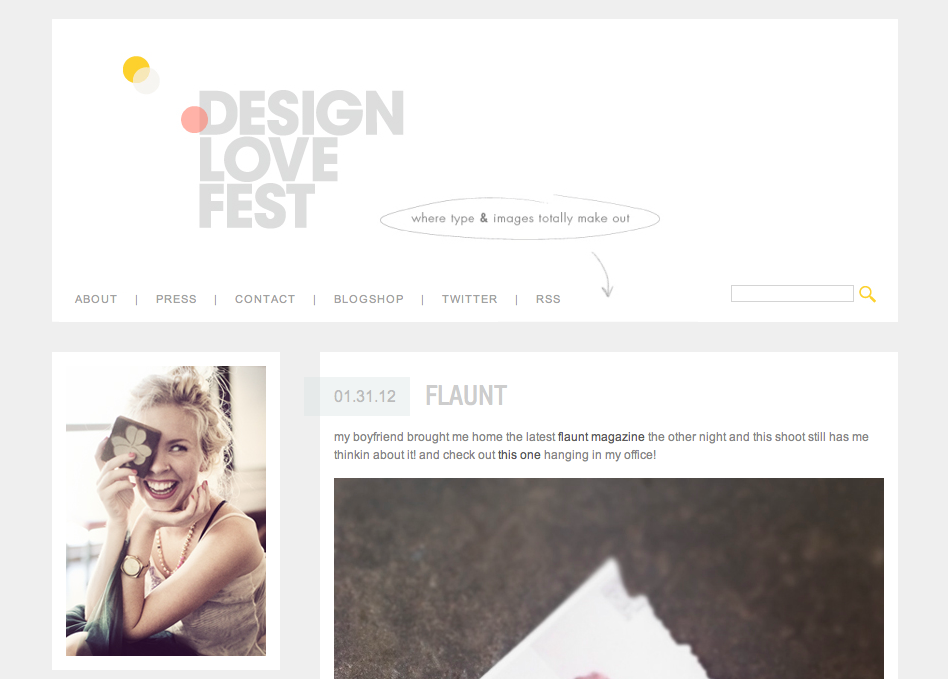Open the RSS feed link

(548, 299)
